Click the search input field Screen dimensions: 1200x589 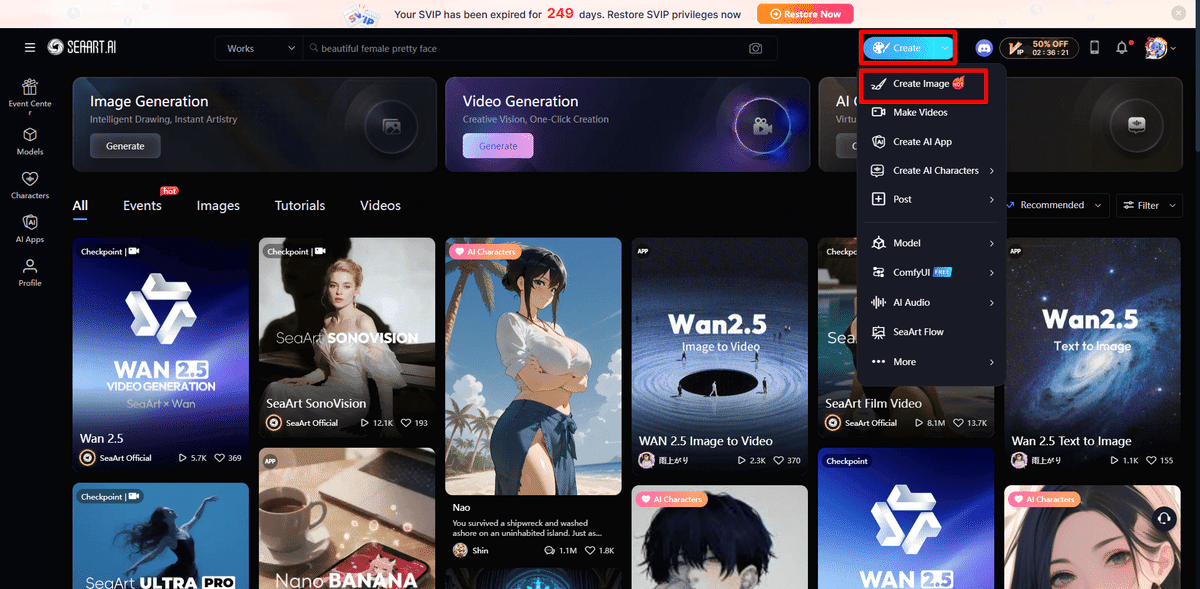(530, 48)
